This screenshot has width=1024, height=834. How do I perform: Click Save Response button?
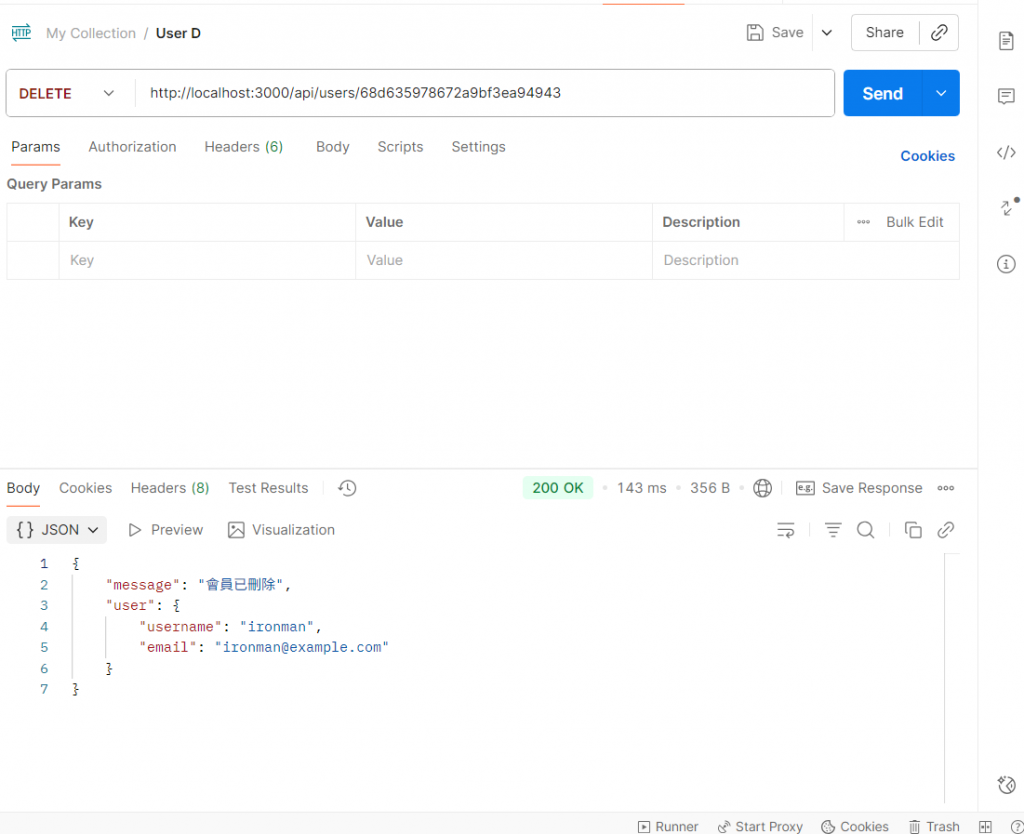click(x=859, y=488)
